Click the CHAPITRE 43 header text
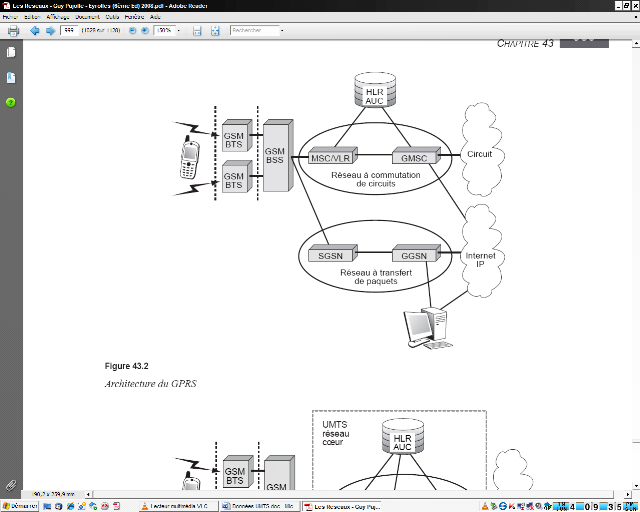This screenshot has height=512, width=640. (x=525, y=43)
